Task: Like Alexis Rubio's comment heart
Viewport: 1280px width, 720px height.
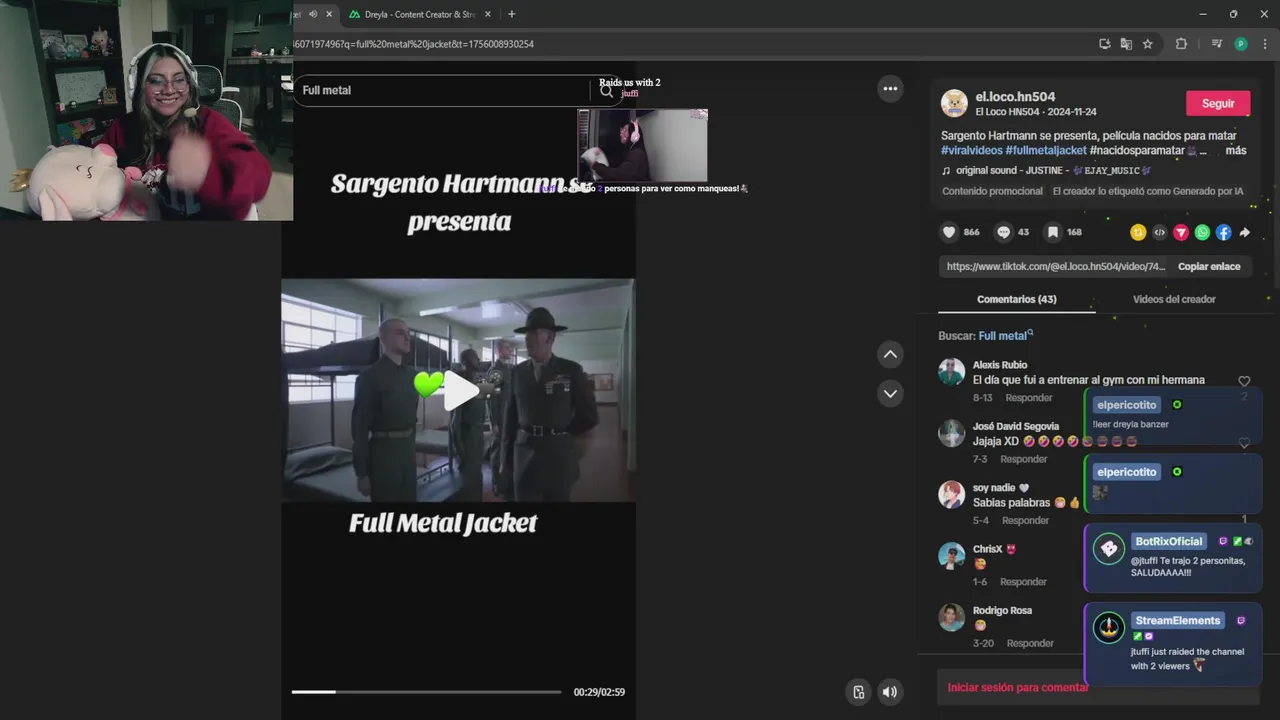Action: (1244, 381)
